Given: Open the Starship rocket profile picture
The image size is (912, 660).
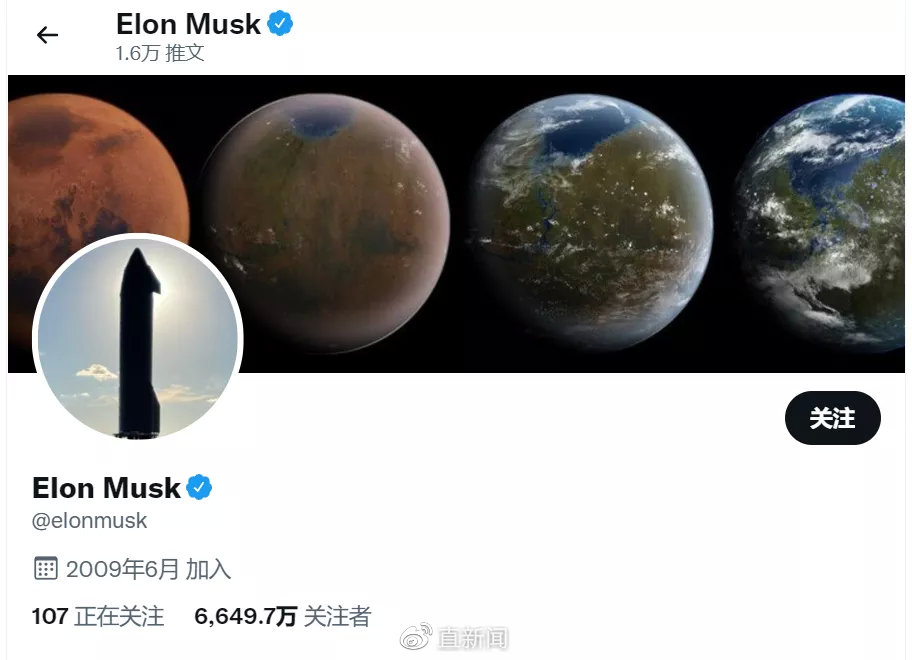Looking at the screenshot, I should click(x=138, y=338).
